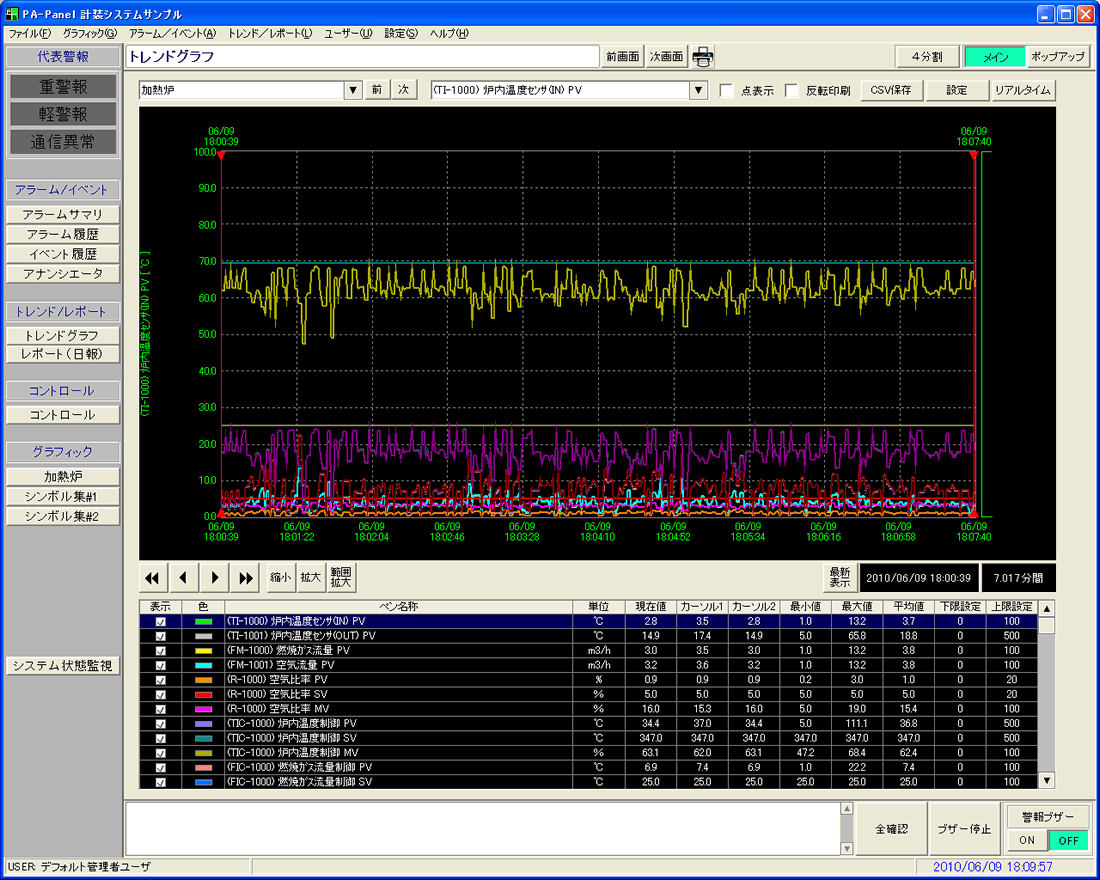The height and width of the screenshot is (880, 1100).
Task: Expand the (TI-1000) pen selection dropdown
Action: tap(698, 91)
